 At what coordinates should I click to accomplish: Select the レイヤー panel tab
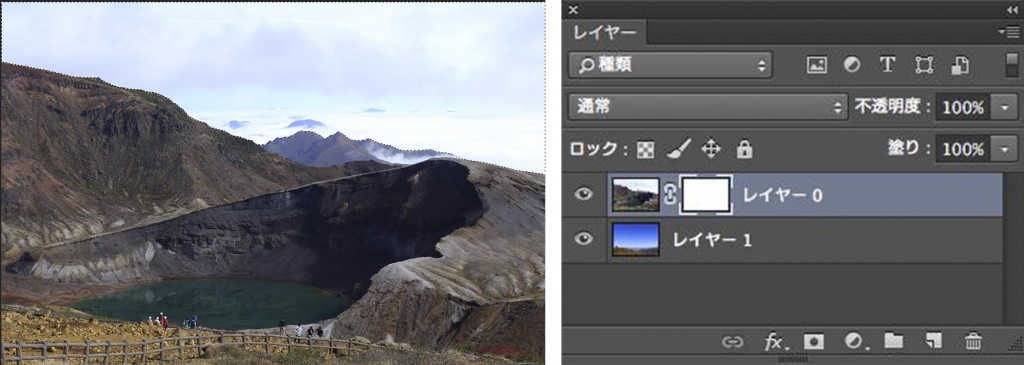pyautogui.click(x=605, y=32)
